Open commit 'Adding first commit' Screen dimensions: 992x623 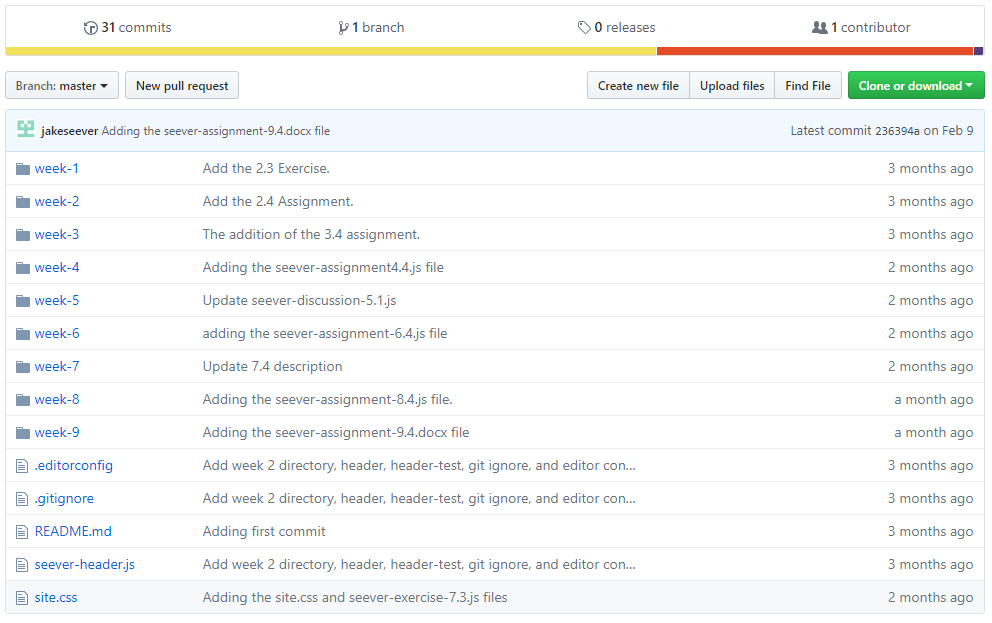pyautogui.click(x=264, y=531)
